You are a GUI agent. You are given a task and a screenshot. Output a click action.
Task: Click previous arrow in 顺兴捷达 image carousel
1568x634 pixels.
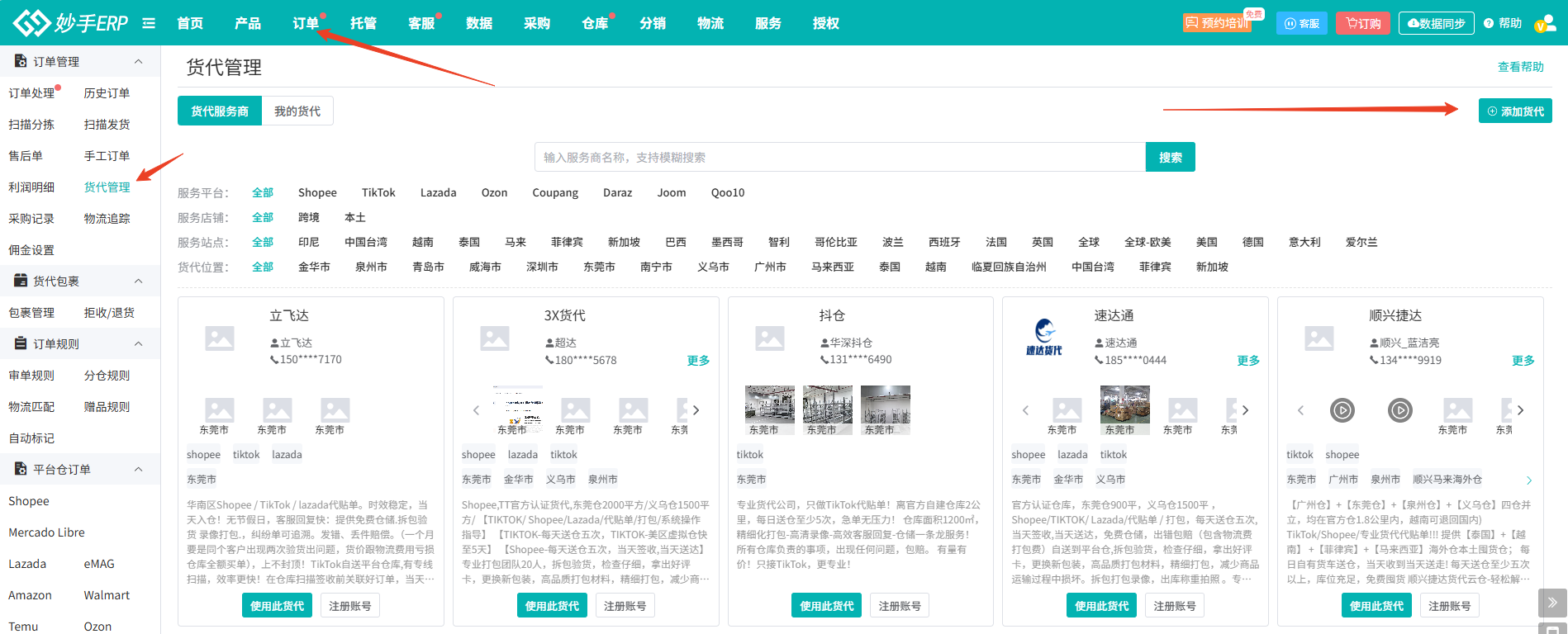(x=1300, y=410)
